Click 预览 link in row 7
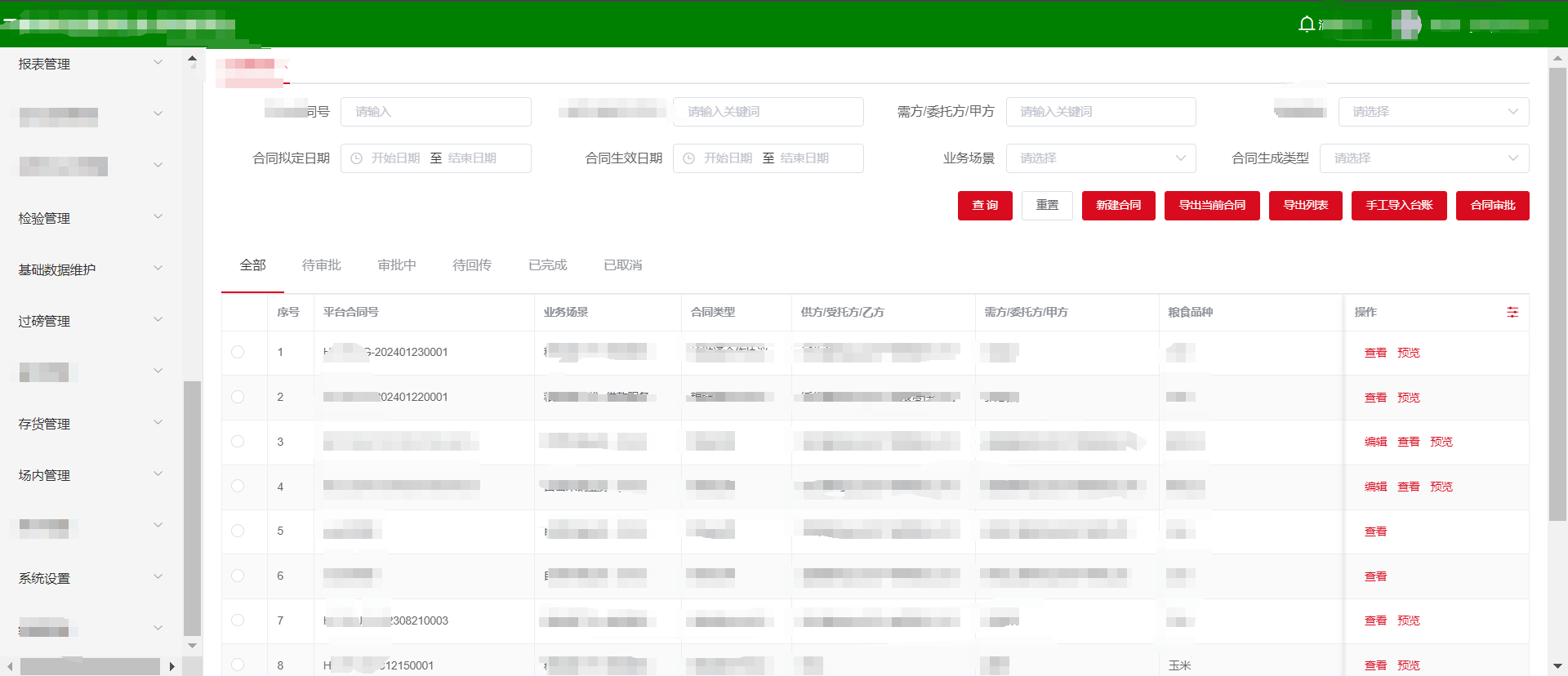The width and height of the screenshot is (1568, 676). click(x=1409, y=620)
